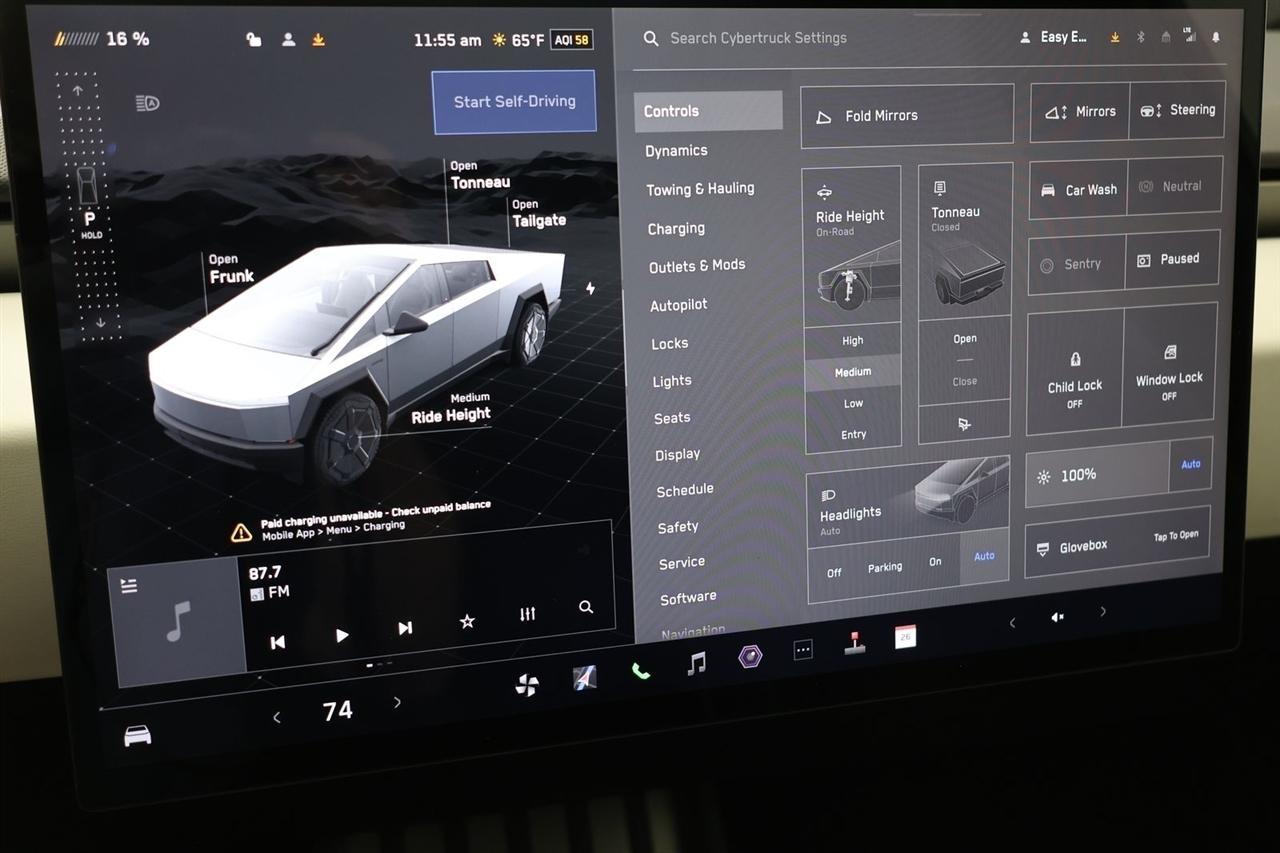Increase temperature with right chevron
1280x853 pixels.
coord(397,703)
